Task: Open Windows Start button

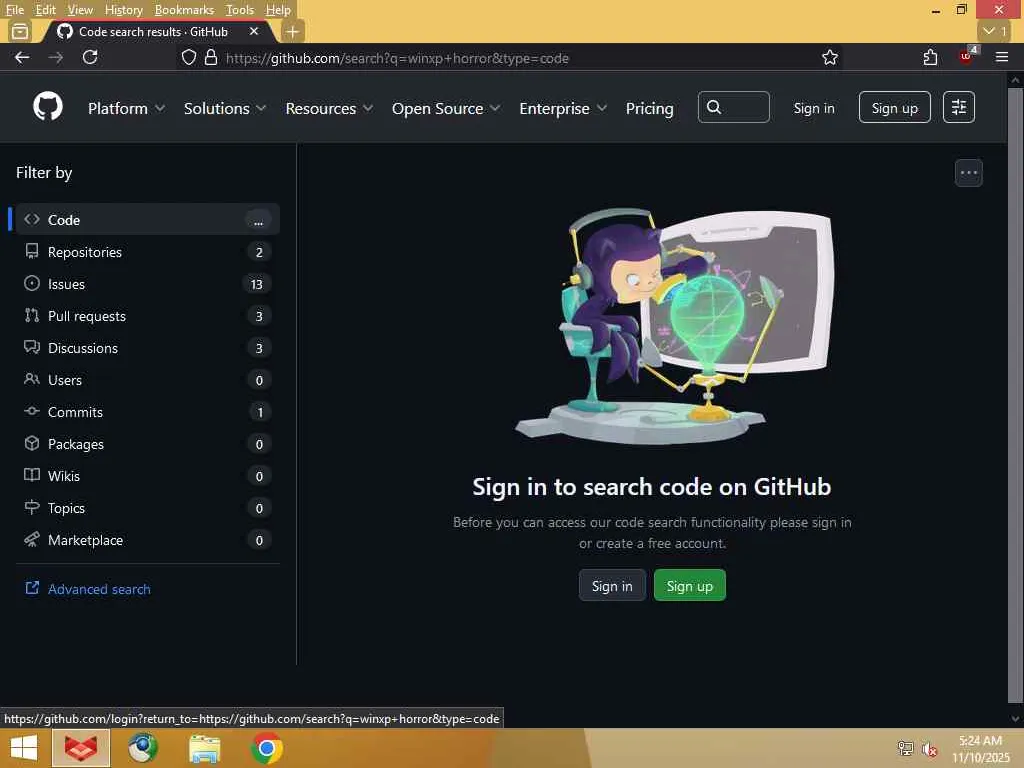Action: (x=24, y=748)
